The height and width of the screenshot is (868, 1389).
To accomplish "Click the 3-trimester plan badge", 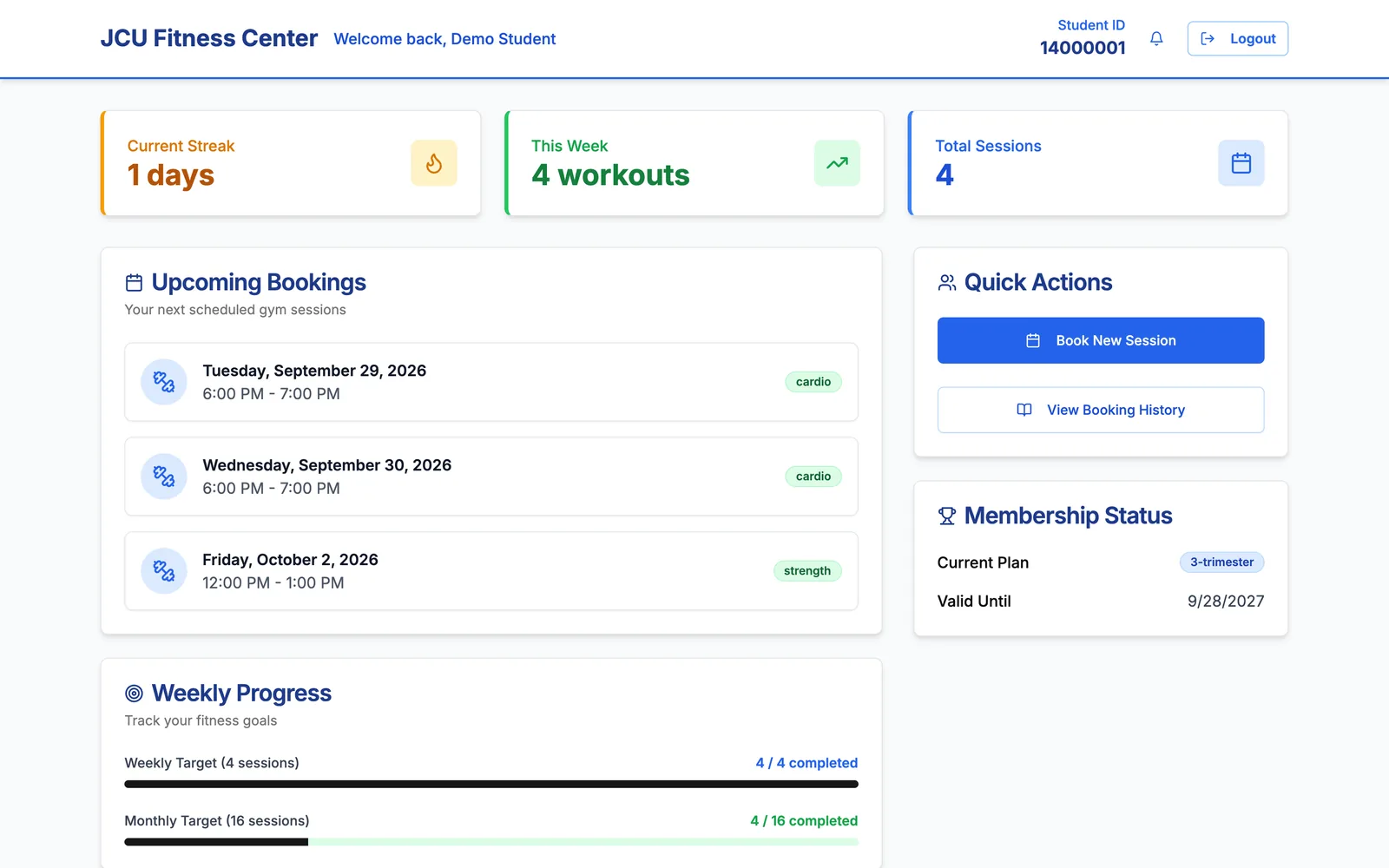I will pos(1221,562).
